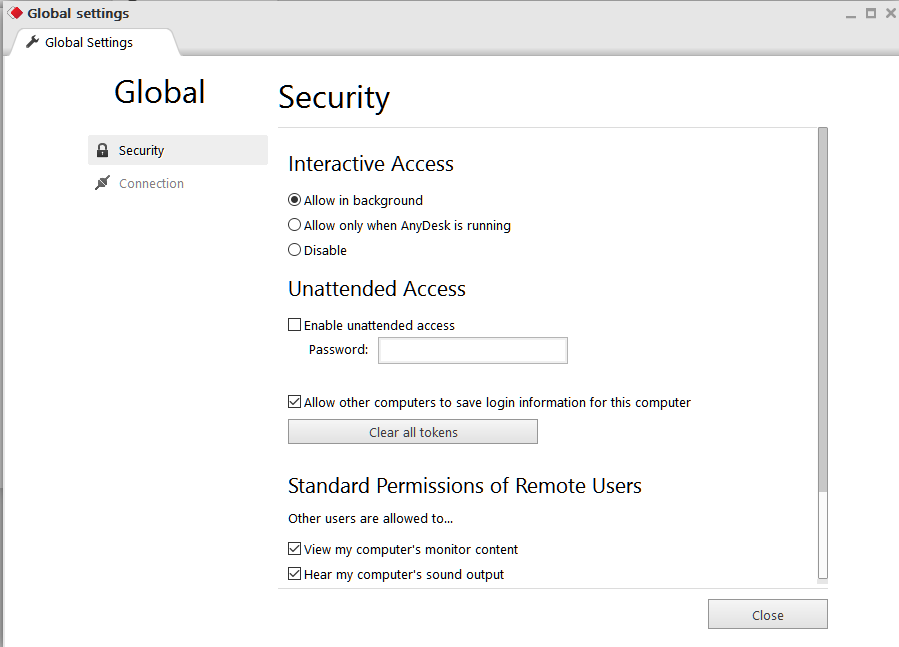This screenshot has width=899, height=647.
Task: Click the Interactive Access heading
Action: click(x=371, y=164)
